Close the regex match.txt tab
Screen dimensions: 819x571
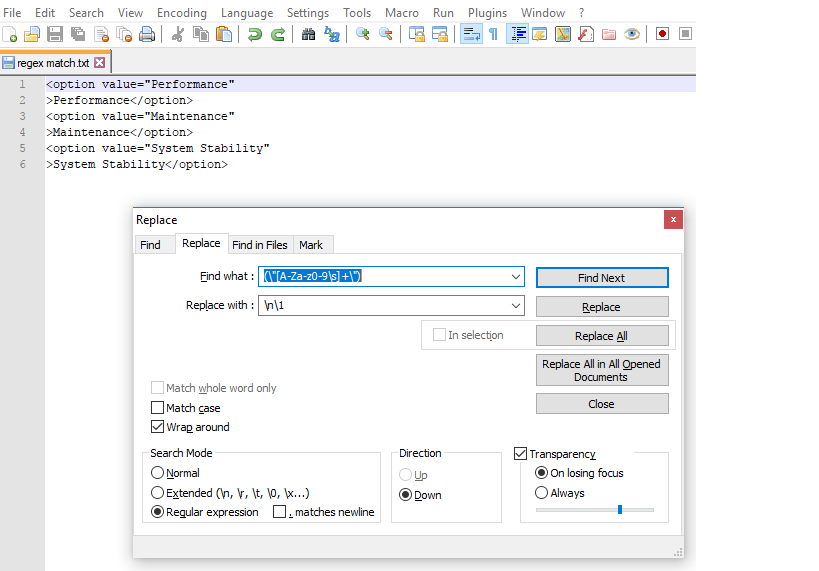pyautogui.click(x=99, y=63)
